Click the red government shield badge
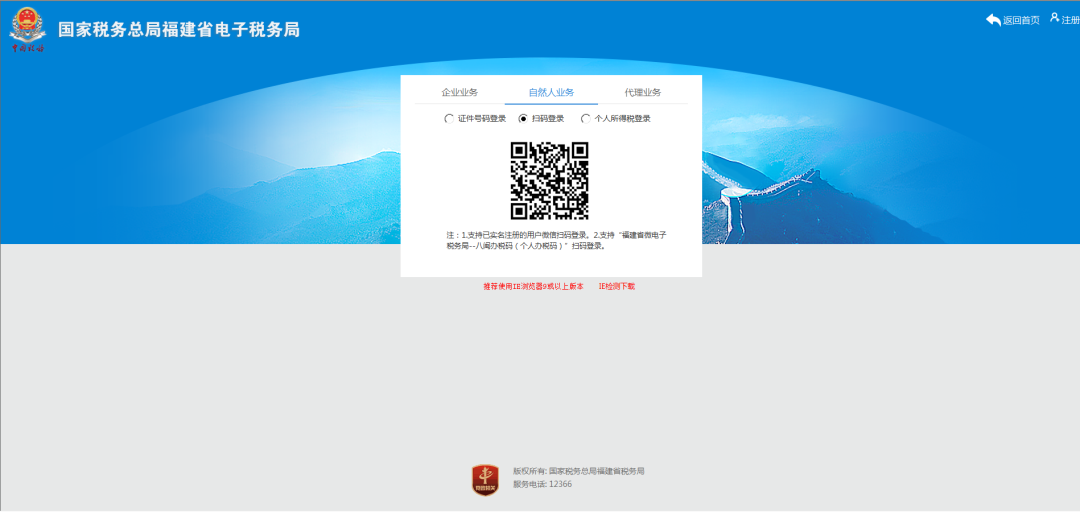 click(x=485, y=480)
